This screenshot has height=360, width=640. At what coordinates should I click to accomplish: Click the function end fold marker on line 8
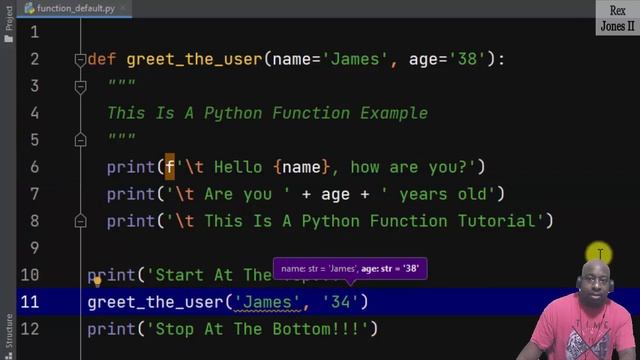[x=80, y=221]
